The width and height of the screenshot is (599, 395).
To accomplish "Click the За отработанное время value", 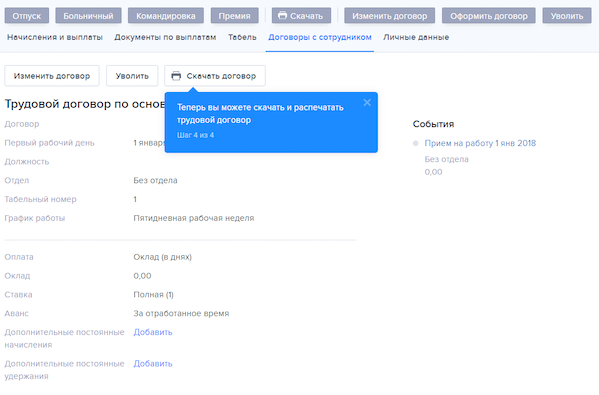I will tap(181, 314).
